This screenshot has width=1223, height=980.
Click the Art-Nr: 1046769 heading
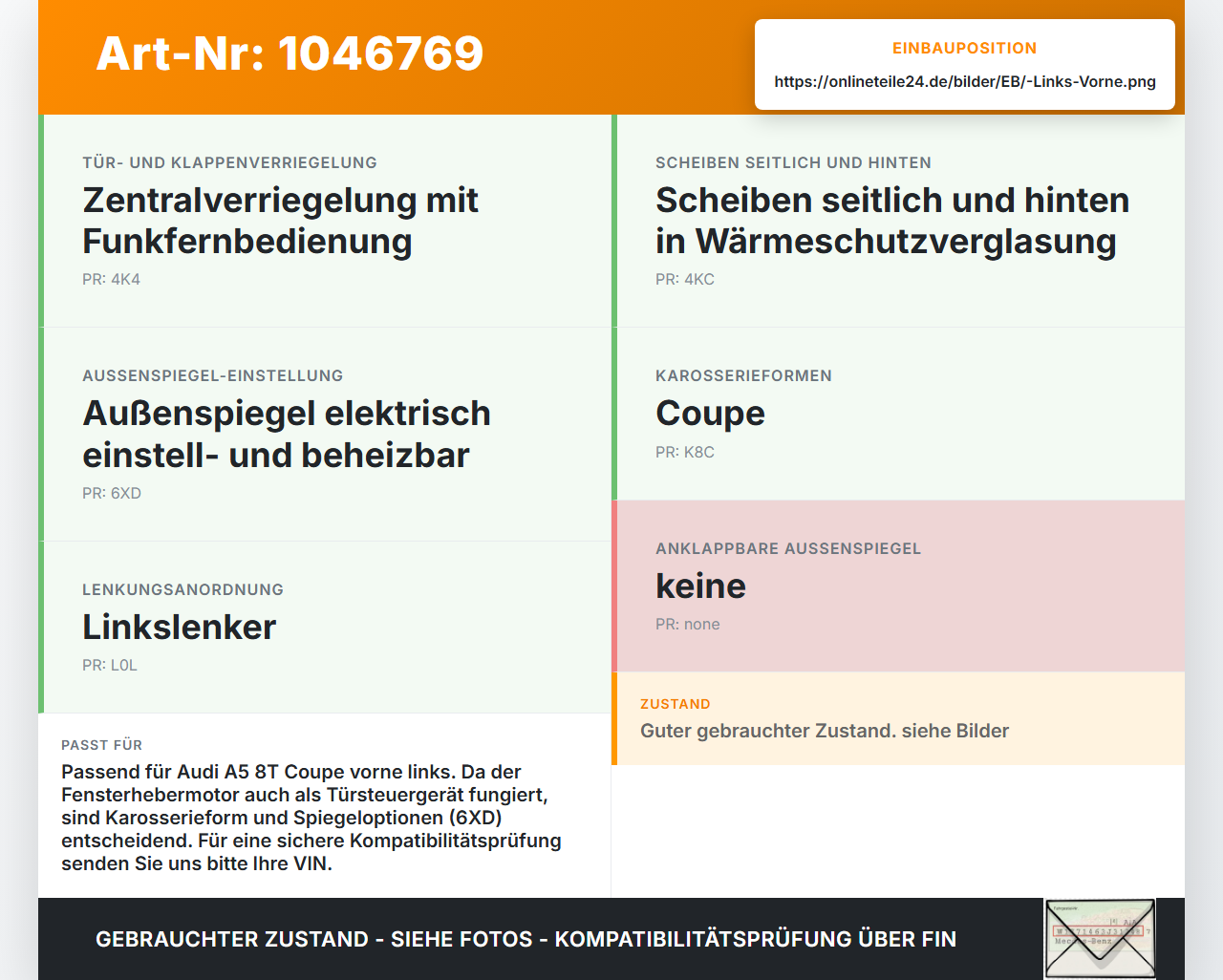290,53
